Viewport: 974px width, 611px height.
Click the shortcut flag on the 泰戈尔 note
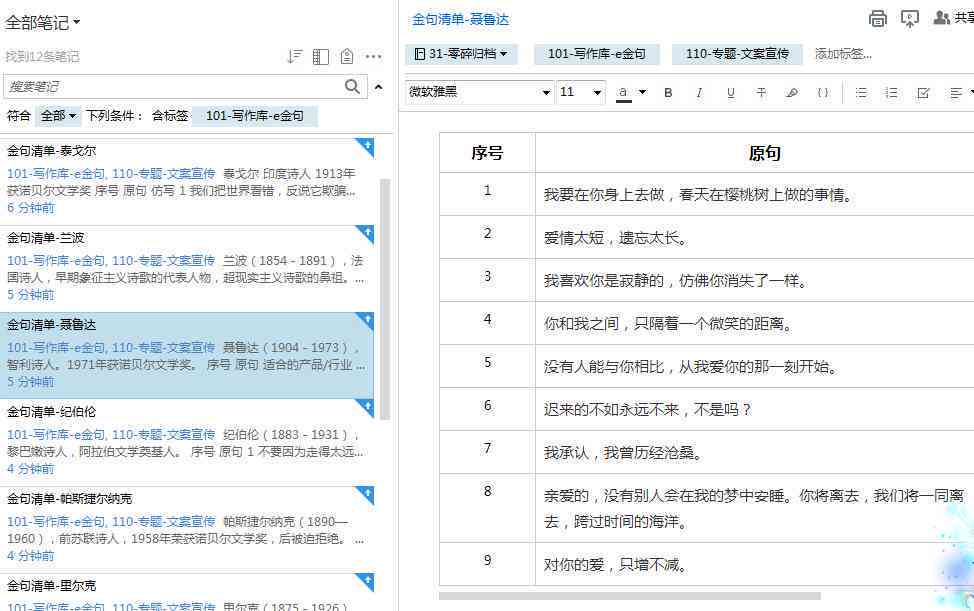point(366,147)
